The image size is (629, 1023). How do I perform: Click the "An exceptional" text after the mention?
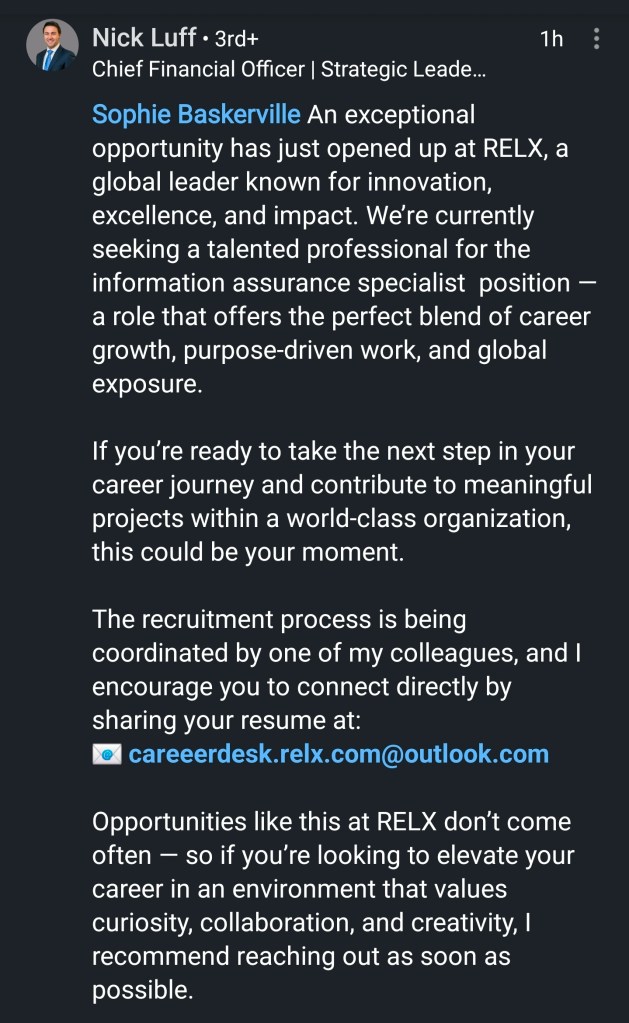pos(390,114)
